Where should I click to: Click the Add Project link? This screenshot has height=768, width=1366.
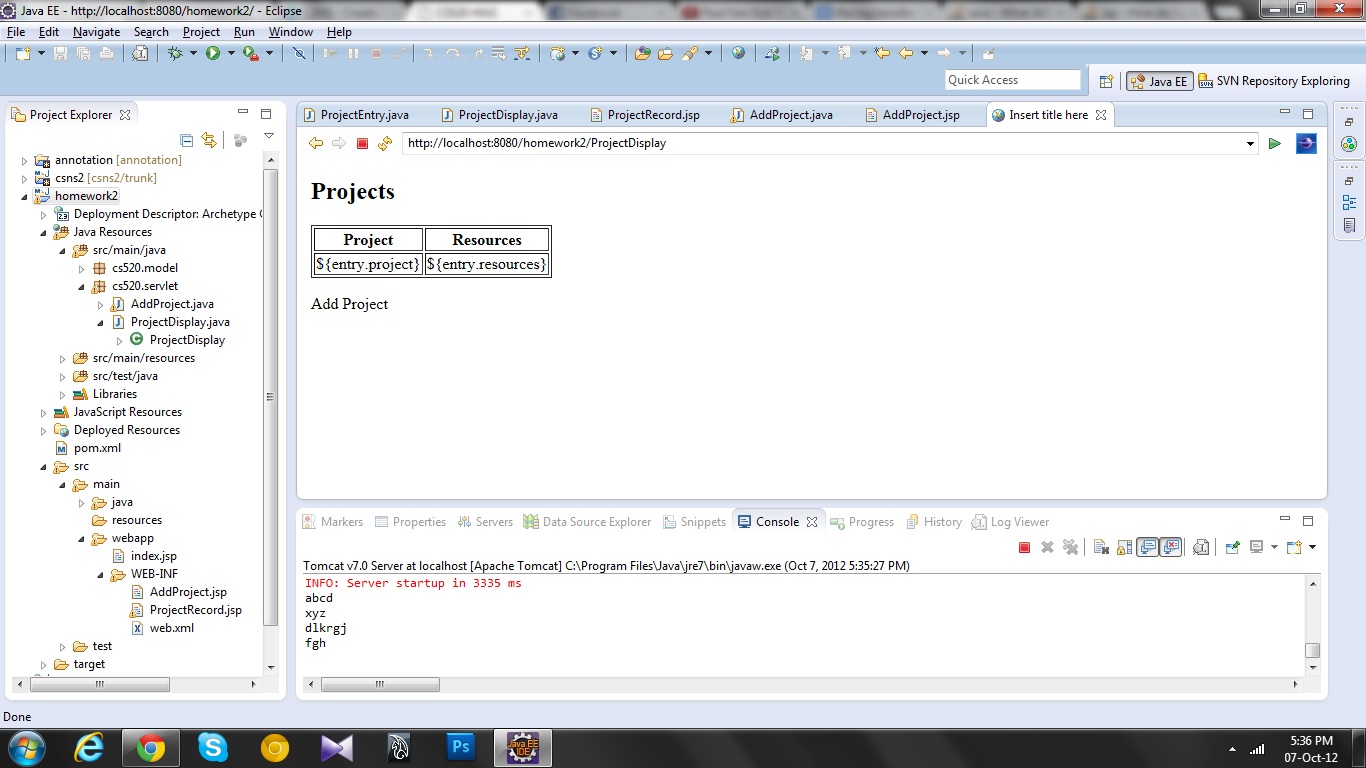coord(349,304)
